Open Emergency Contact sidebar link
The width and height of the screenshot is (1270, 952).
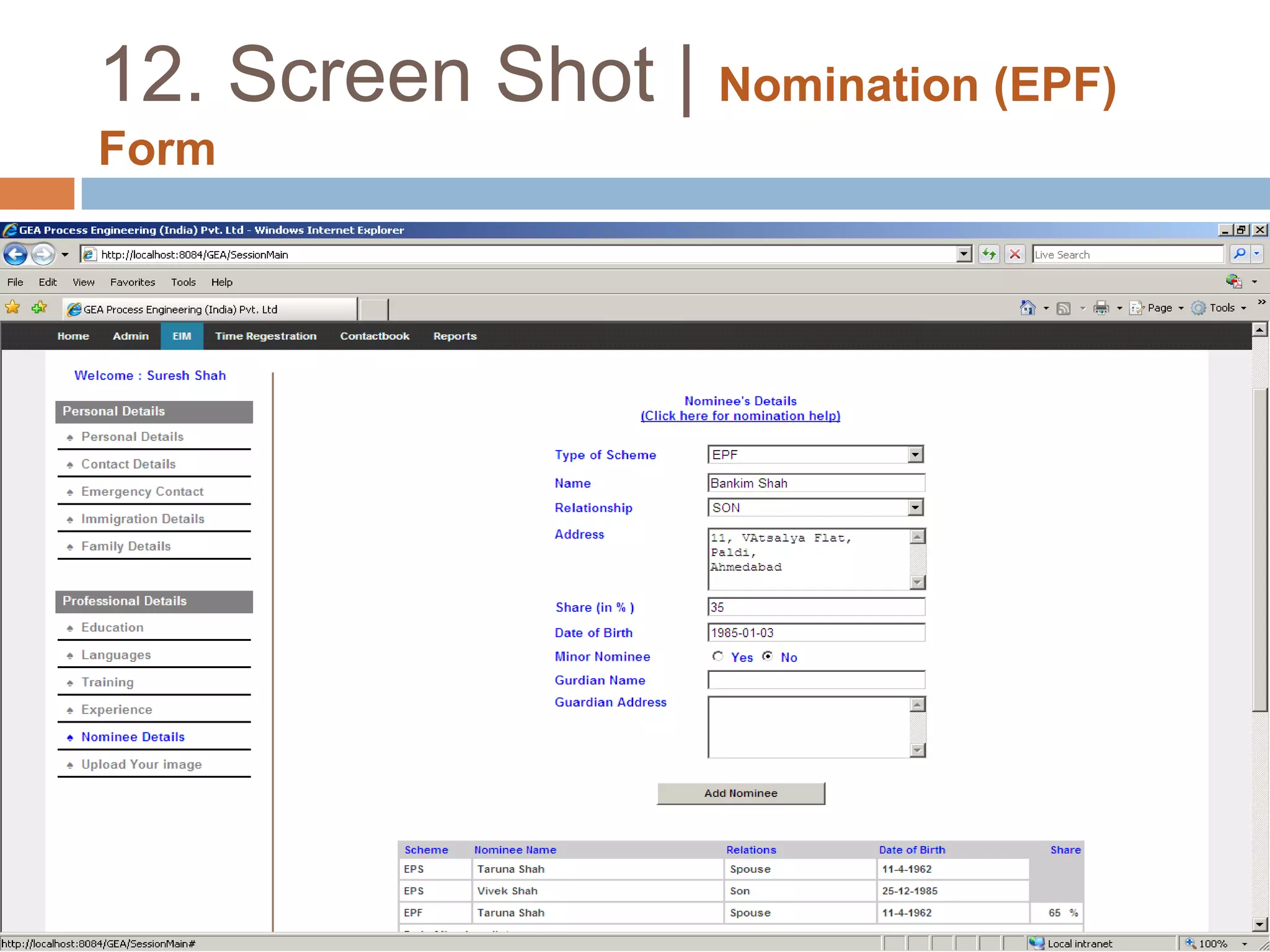142,491
